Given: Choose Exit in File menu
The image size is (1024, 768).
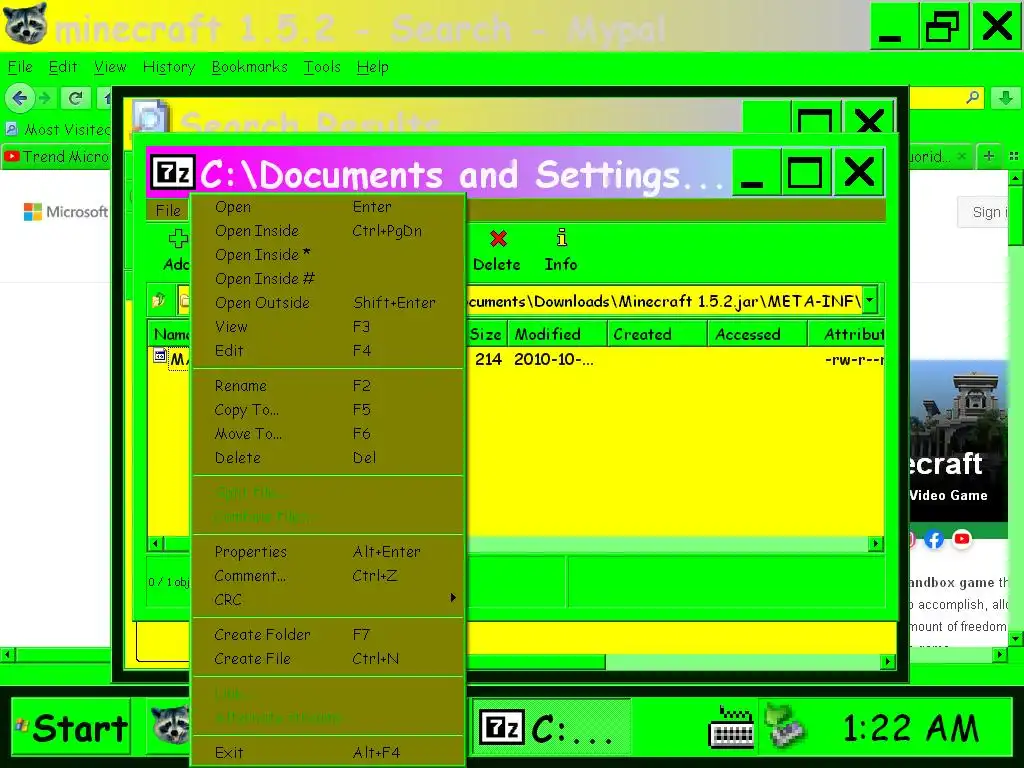Looking at the screenshot, I should pos(328,753).
